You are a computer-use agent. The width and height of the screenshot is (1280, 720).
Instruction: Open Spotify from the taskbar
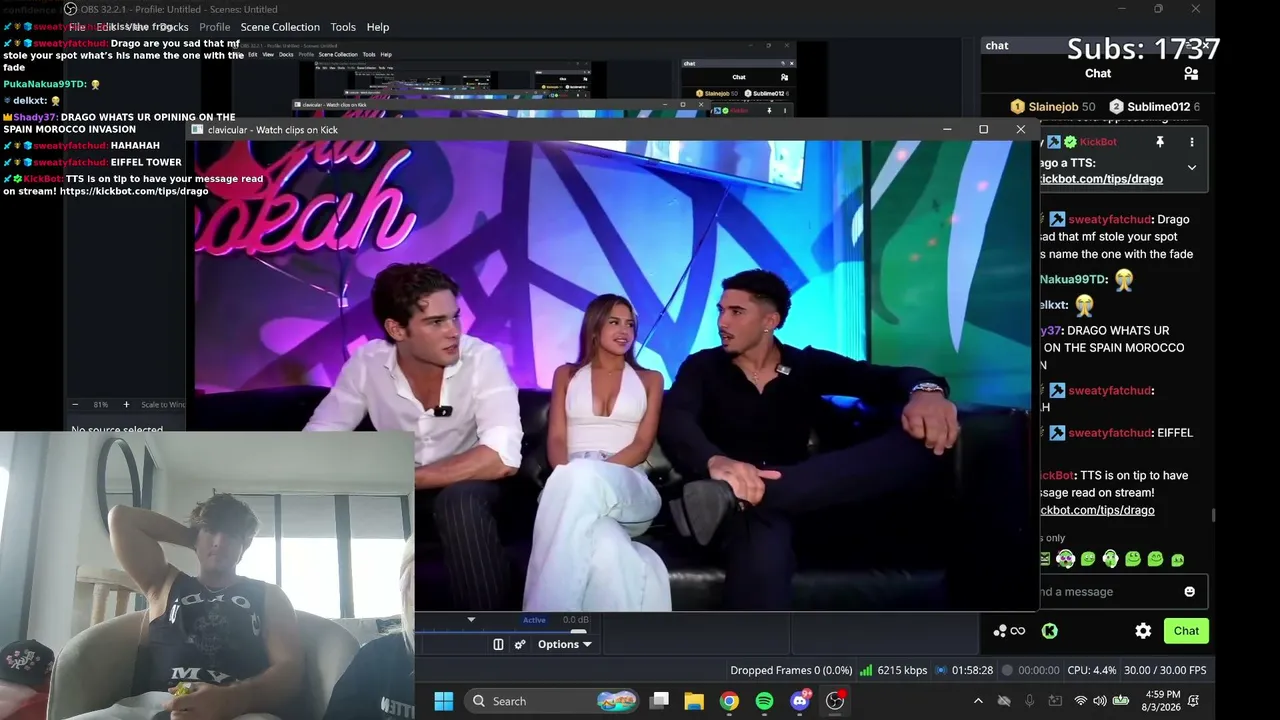point(764,701)
